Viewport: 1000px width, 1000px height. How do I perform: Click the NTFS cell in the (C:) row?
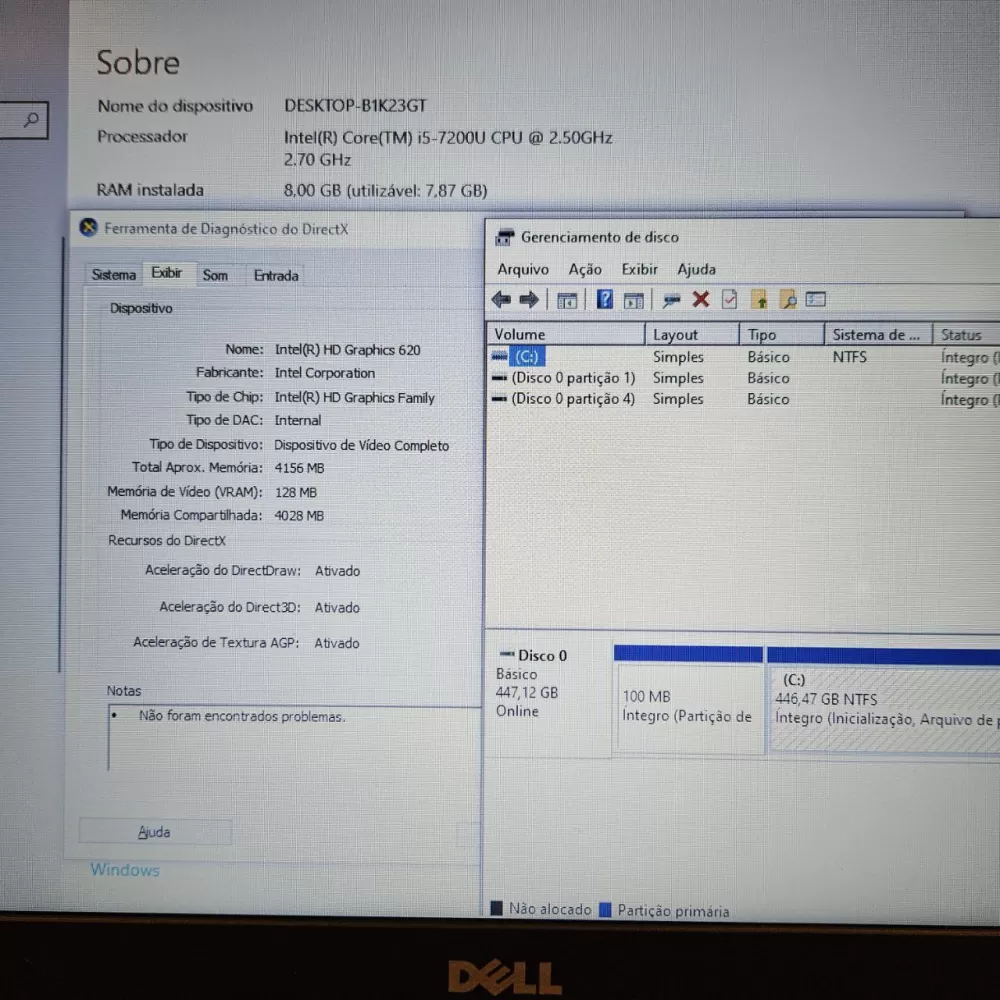click(849, 357)
